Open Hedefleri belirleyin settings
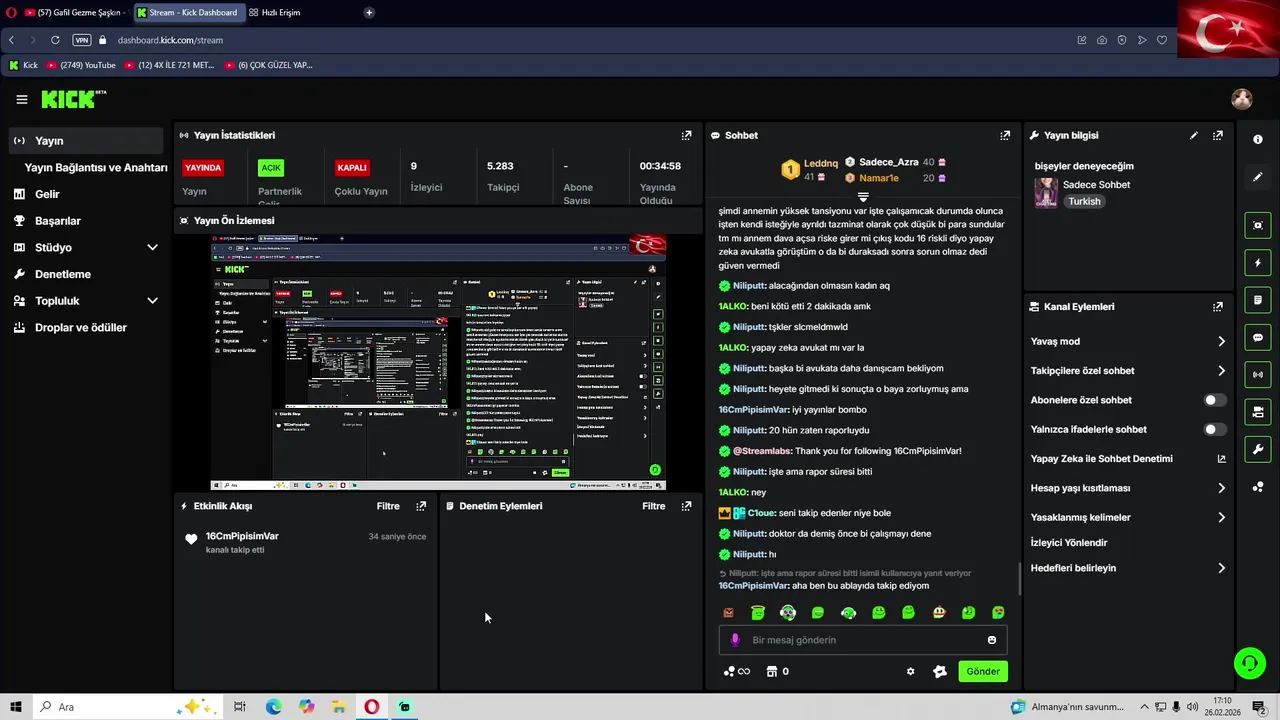The height and width of the screenshot is (720, 1280). tap(1128, 568)
